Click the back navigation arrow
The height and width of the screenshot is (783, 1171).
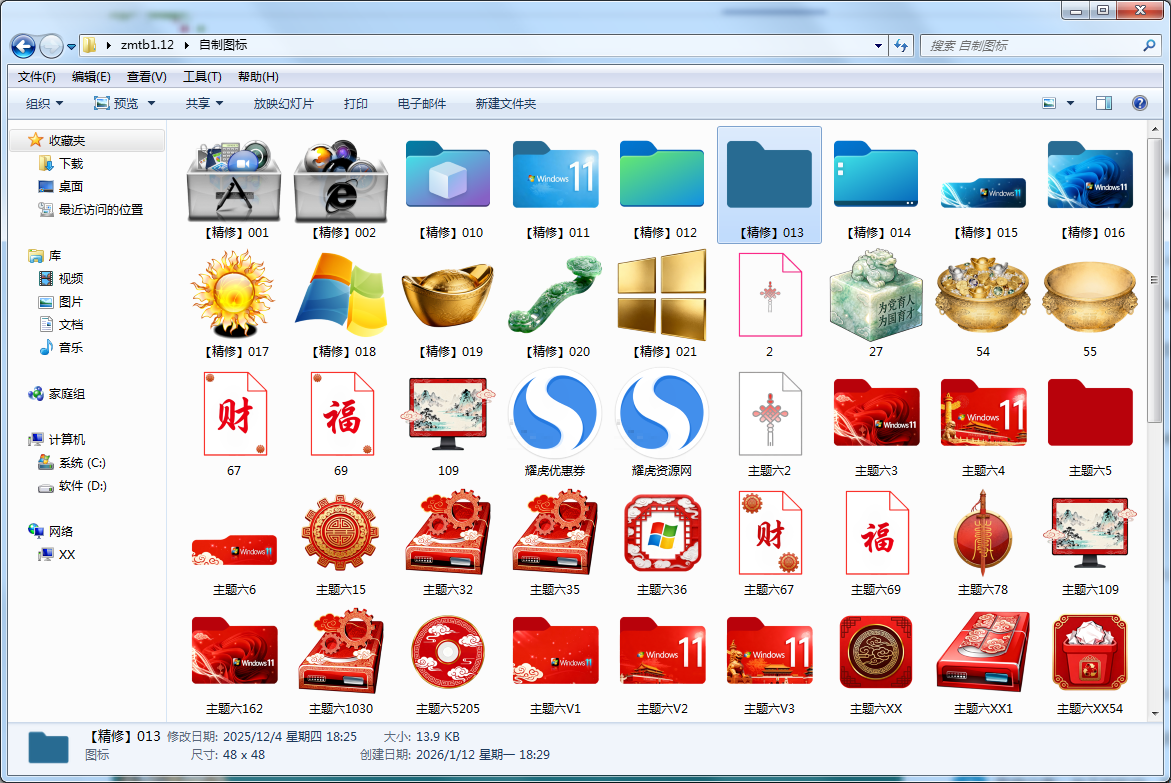pyautogui.click(x=22, y=46)
